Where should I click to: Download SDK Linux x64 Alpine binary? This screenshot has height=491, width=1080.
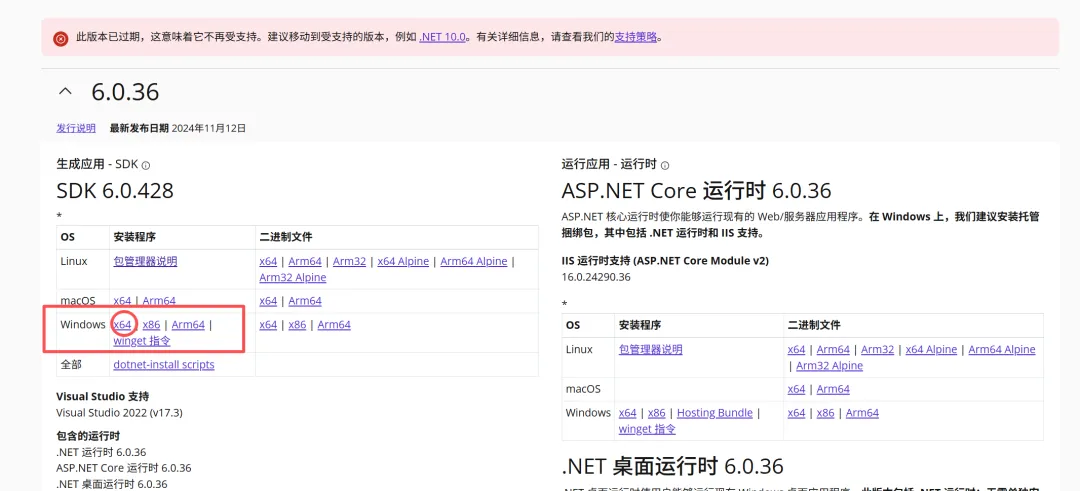(x=403, y=262)
